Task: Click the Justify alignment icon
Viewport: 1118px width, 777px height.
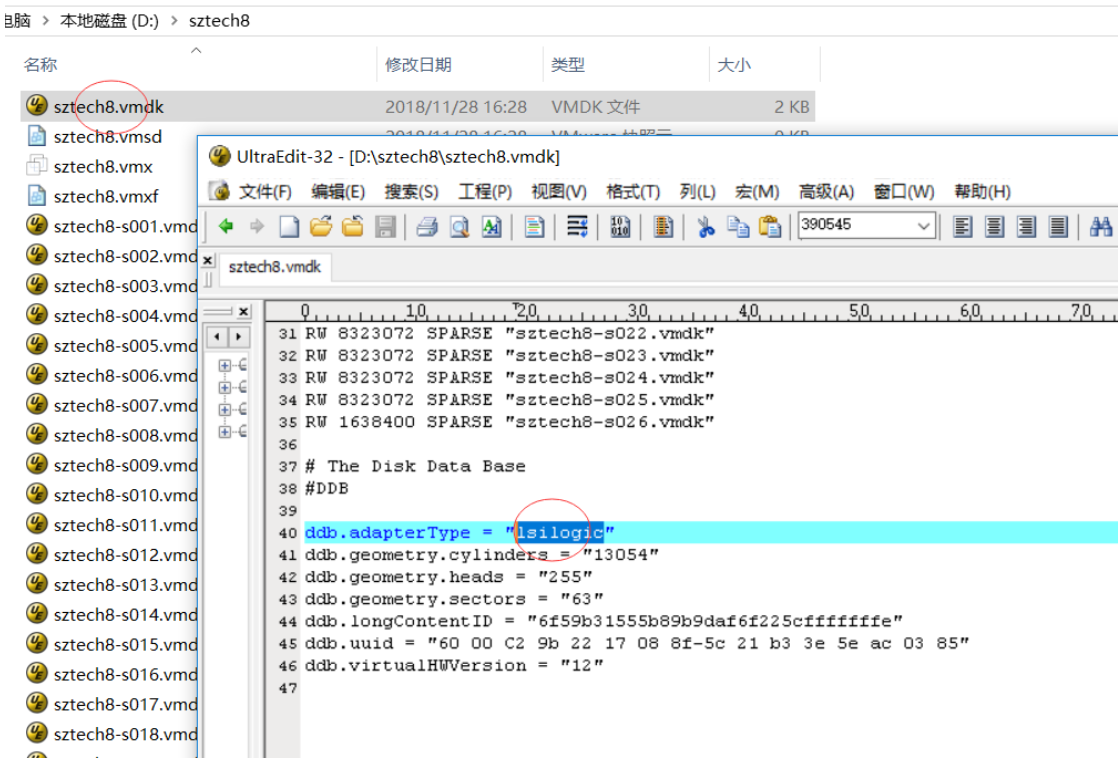Action: click(x=1058, y=227)
